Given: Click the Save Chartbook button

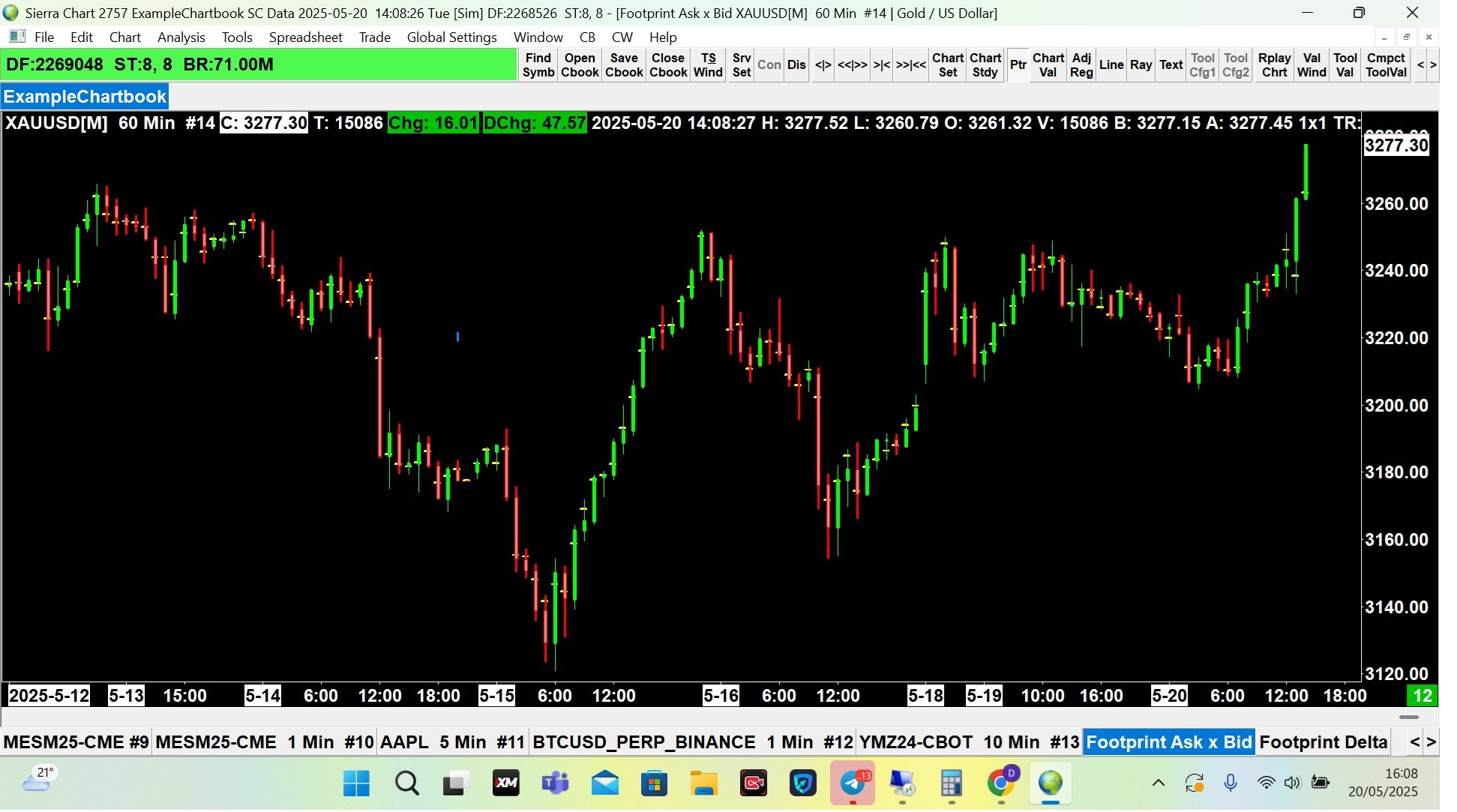Looking at the screenshot, I should [x=623, y=65].
